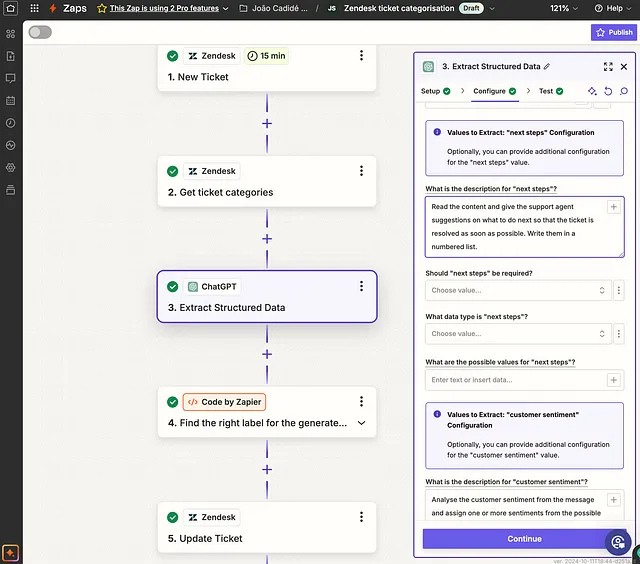Click the Zendesk ticket categorisation title
Screen dimensions: 640x564
tap(399, 8)
